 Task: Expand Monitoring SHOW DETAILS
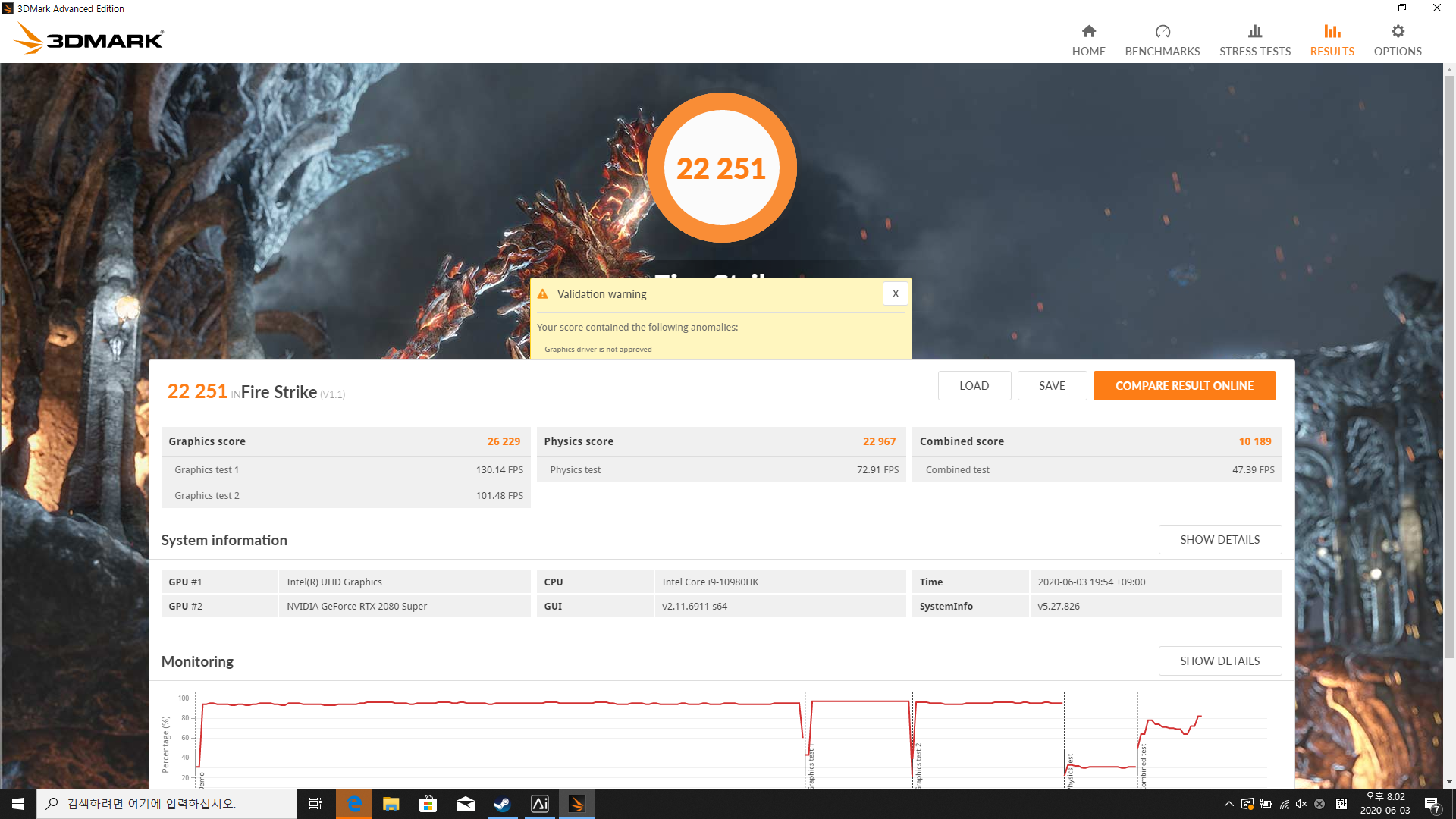pyautogui.click(x=1219, y=661)
